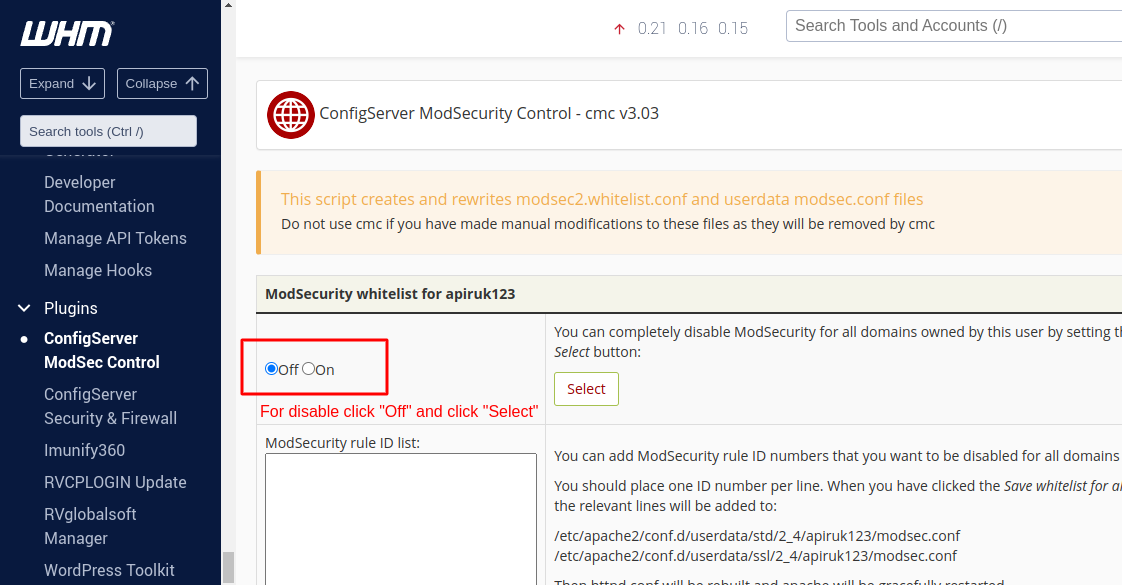1122x585 pixels.
Task: Focus the Search tools sidebar field
Action: 108,132
